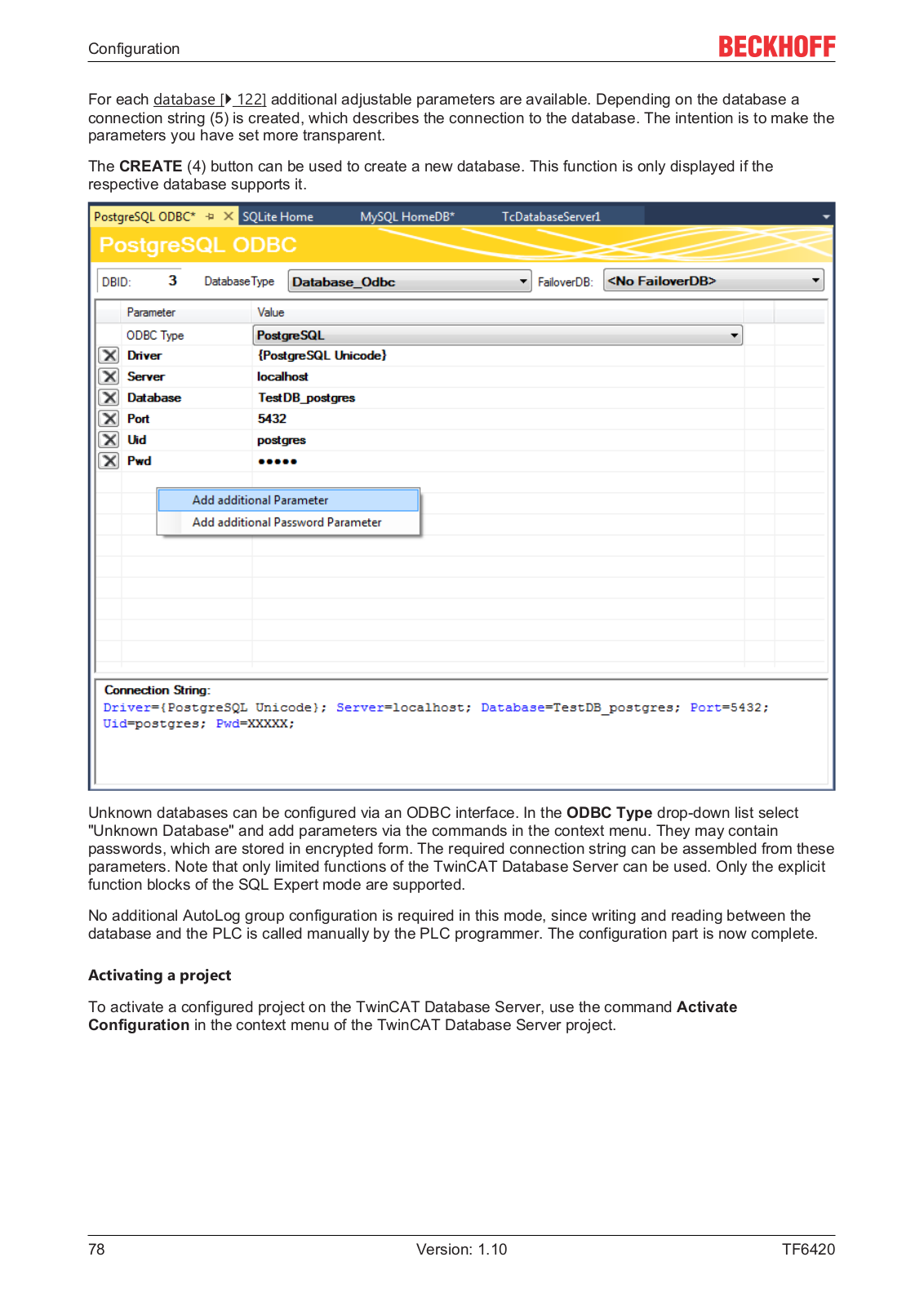
Task: Click the Activating a project heading
Action: coord(160,975)
